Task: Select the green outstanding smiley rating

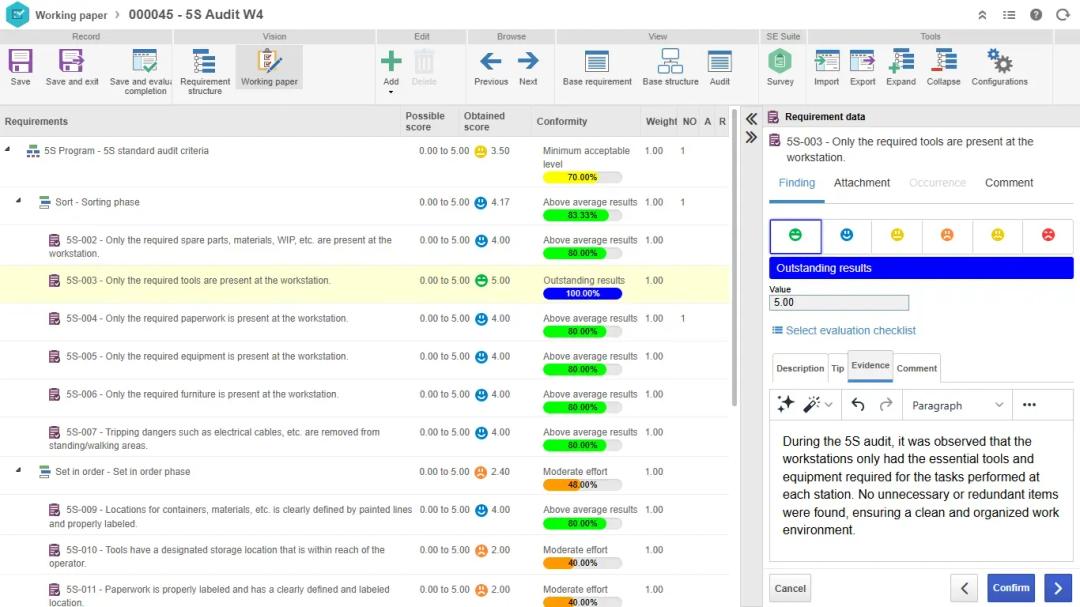Action: coord(795,235)
